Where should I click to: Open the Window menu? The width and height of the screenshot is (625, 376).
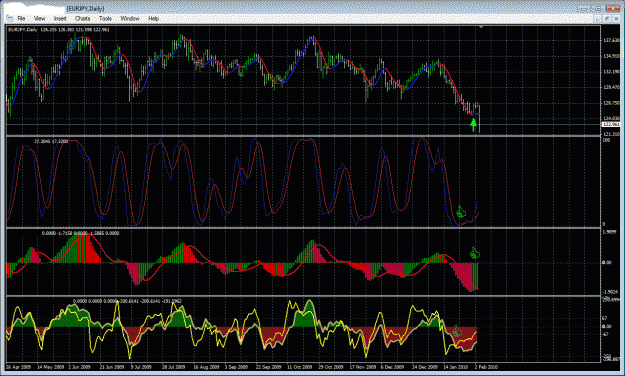pos(130,18)
